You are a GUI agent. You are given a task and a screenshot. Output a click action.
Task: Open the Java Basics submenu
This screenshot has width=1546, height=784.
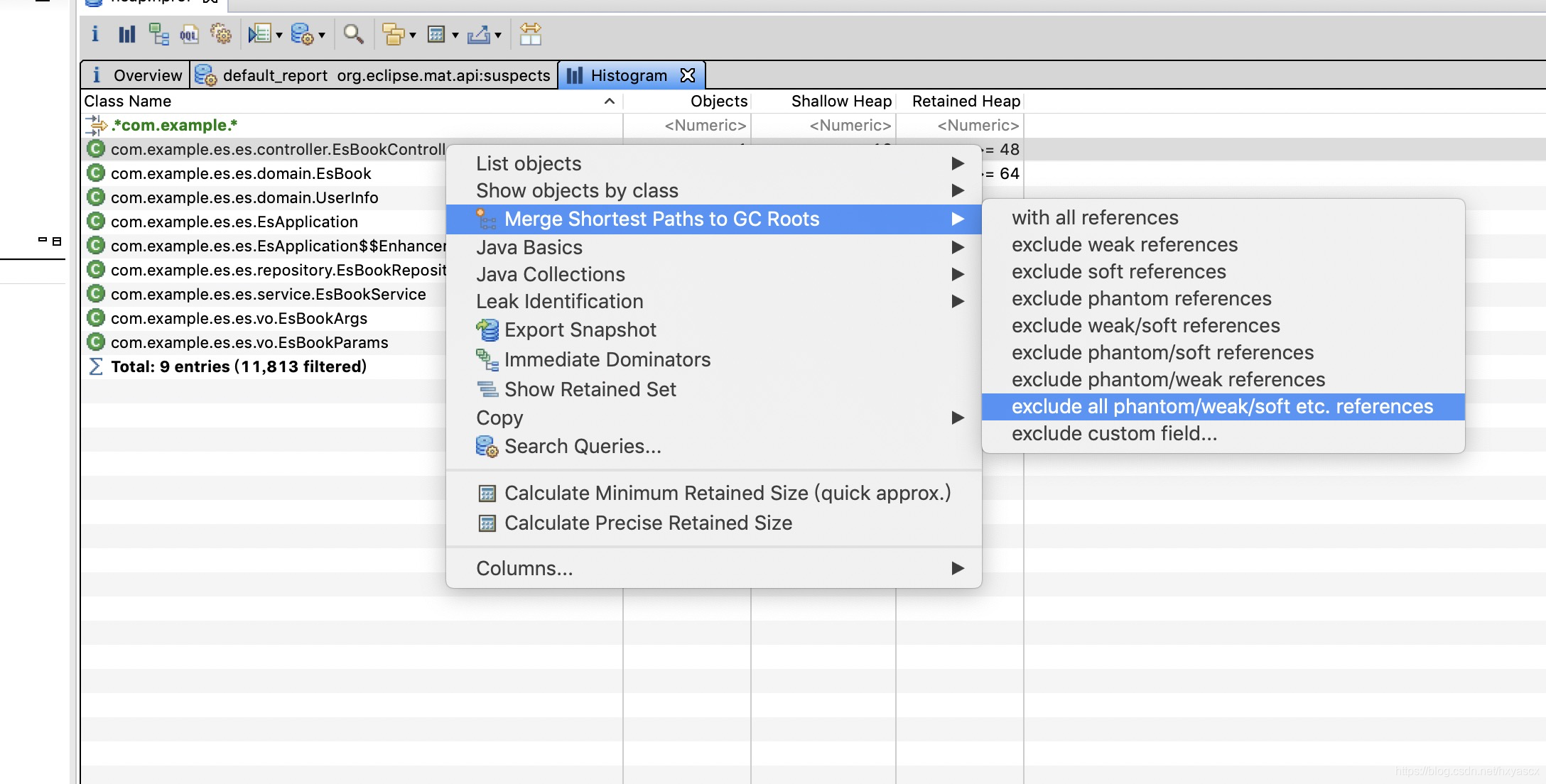pos(713,247)
